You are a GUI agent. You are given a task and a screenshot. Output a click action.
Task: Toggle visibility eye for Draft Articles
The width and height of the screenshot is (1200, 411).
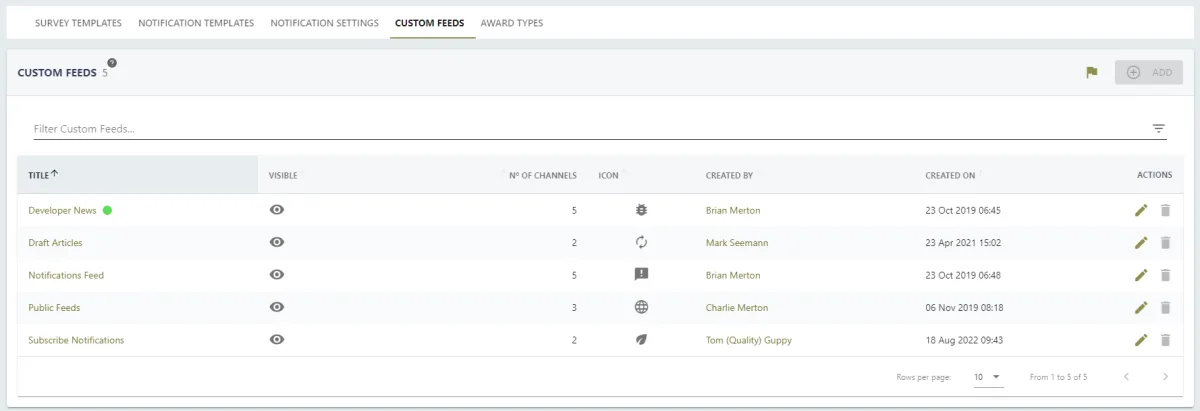coord(277,243)
